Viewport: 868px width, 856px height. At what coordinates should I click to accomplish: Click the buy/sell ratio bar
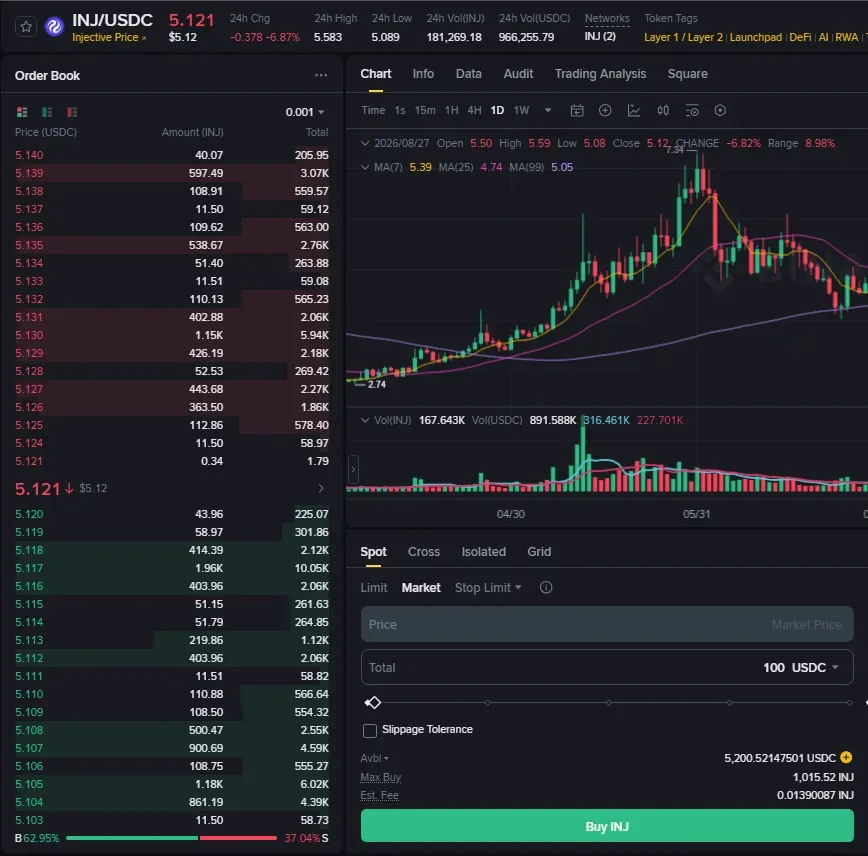click(171, 838)
